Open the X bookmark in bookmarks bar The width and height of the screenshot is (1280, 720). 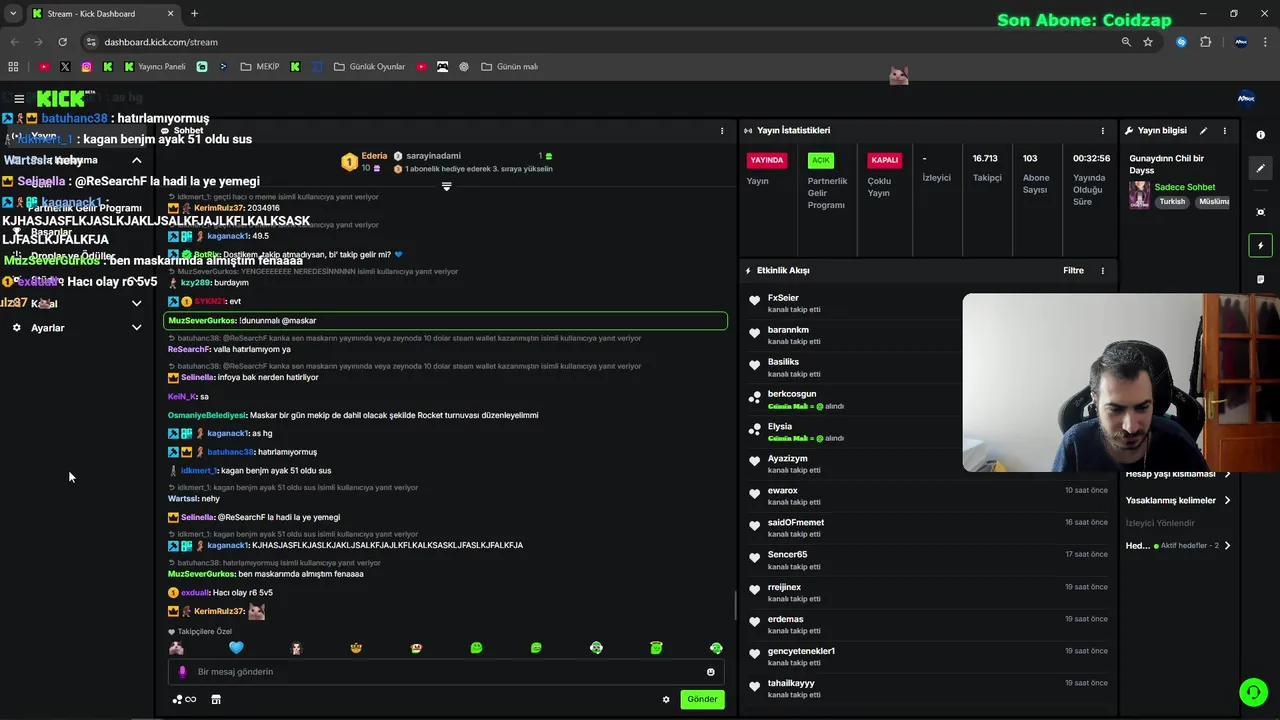tap(65, 67)
